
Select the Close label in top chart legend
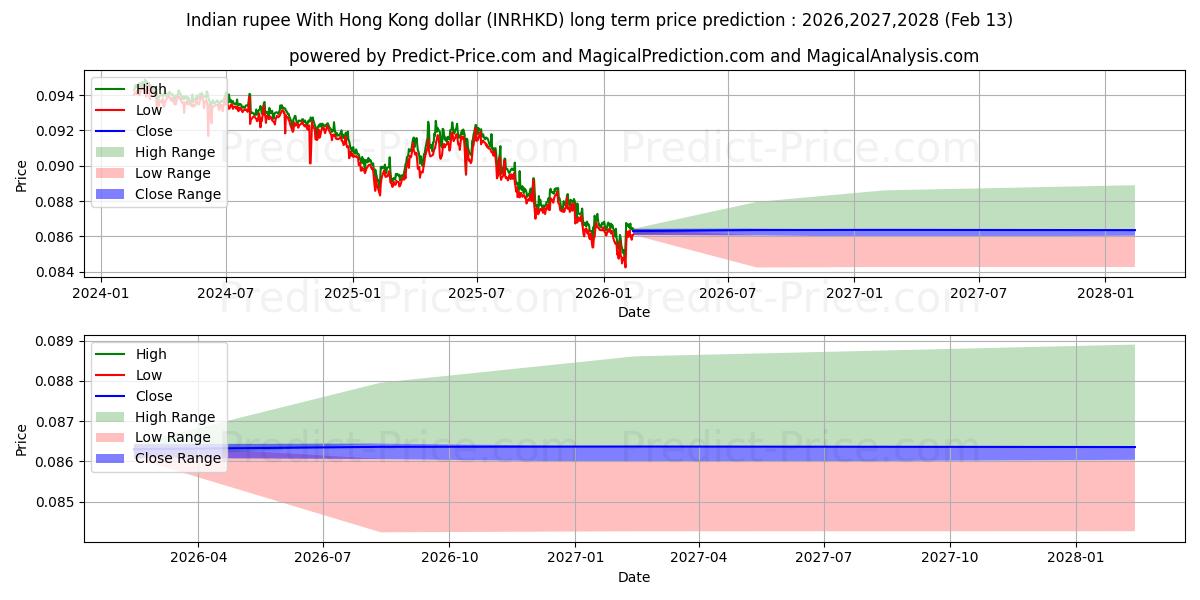(x=153, y=132)
